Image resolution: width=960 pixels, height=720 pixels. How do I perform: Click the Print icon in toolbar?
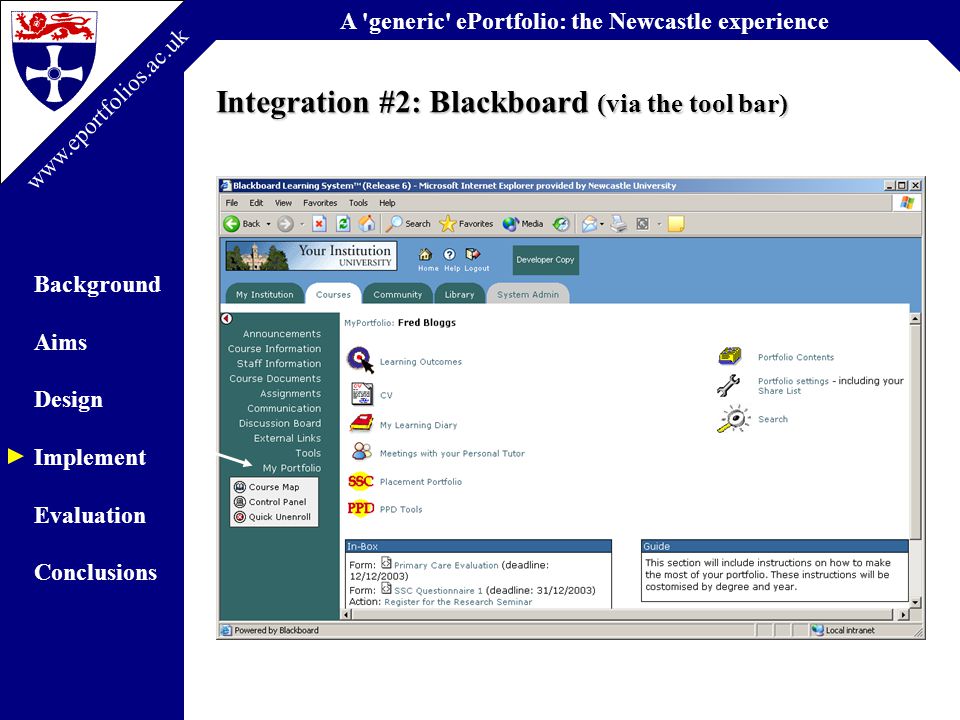click(x=618, y=224)
